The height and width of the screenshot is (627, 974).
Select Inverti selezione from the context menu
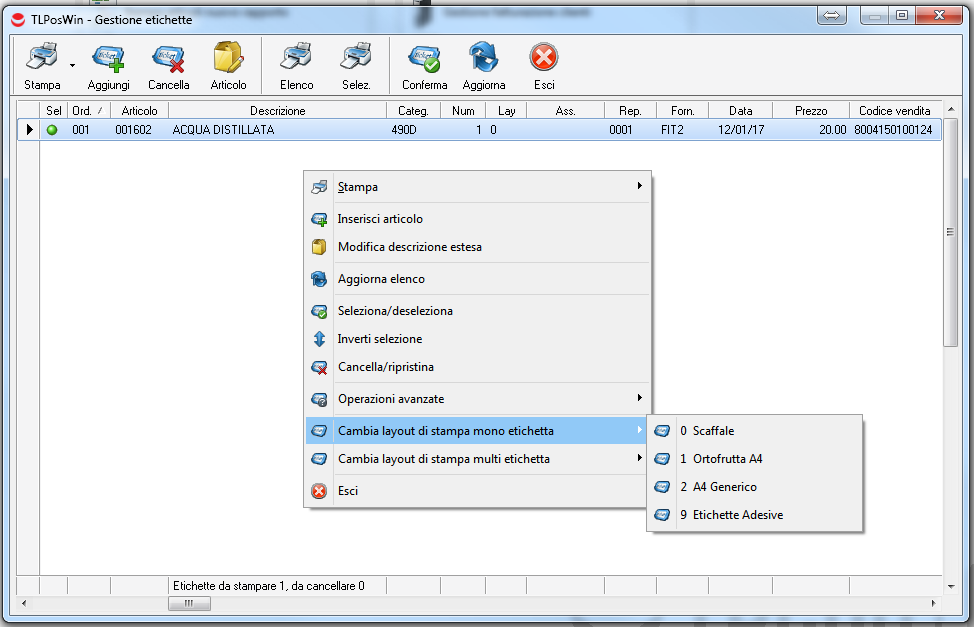click(x=380, y=339)
